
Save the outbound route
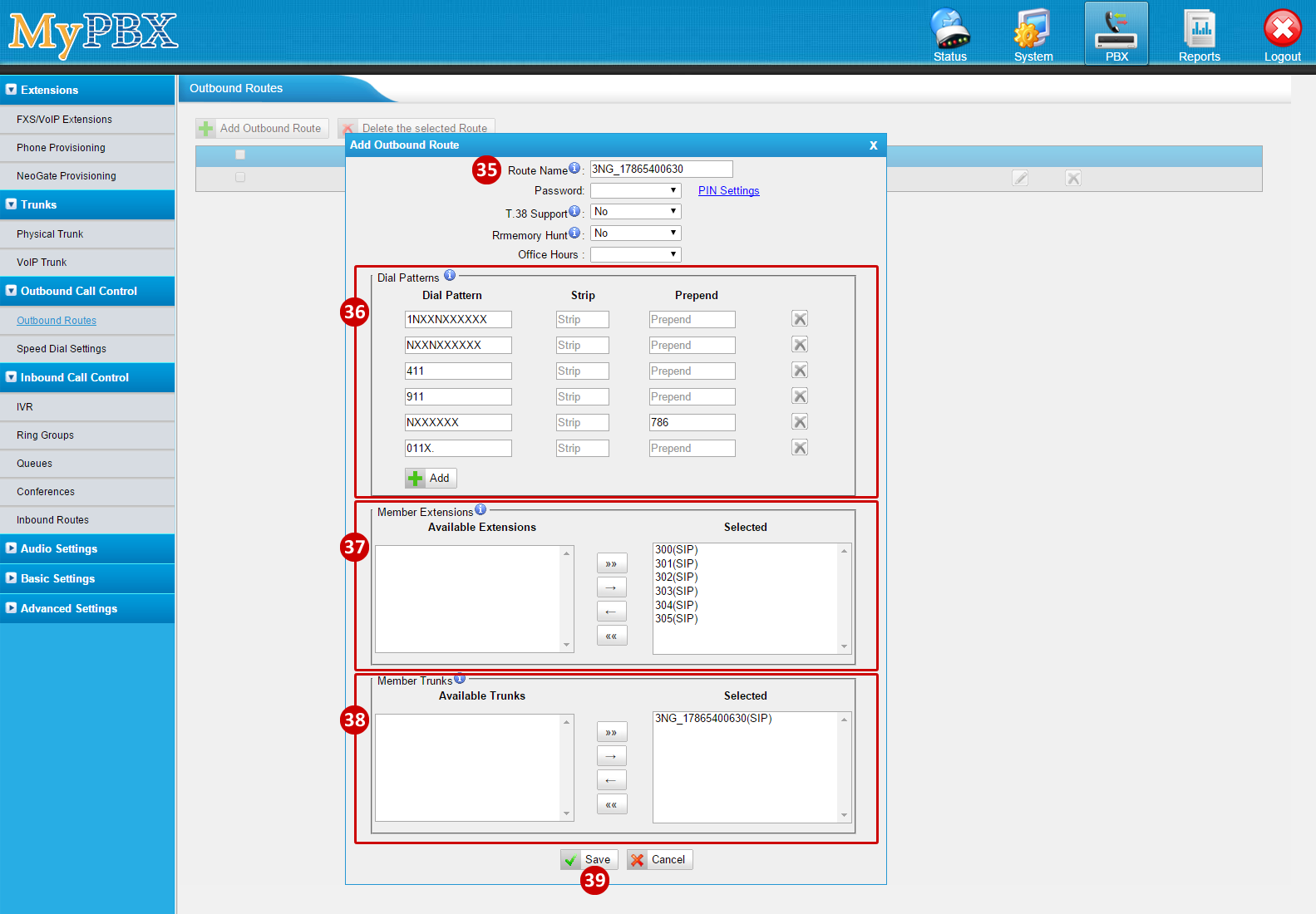589,860
